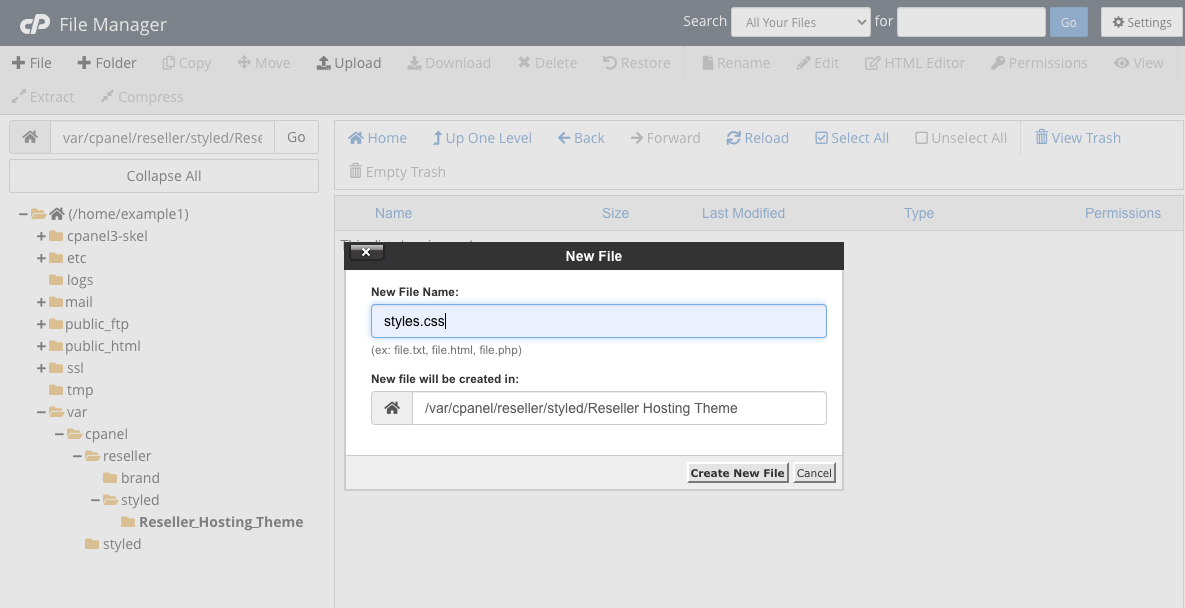Click the + Folder toolbar item
The width and height of the screenshot is (1185, 608).
106,63
